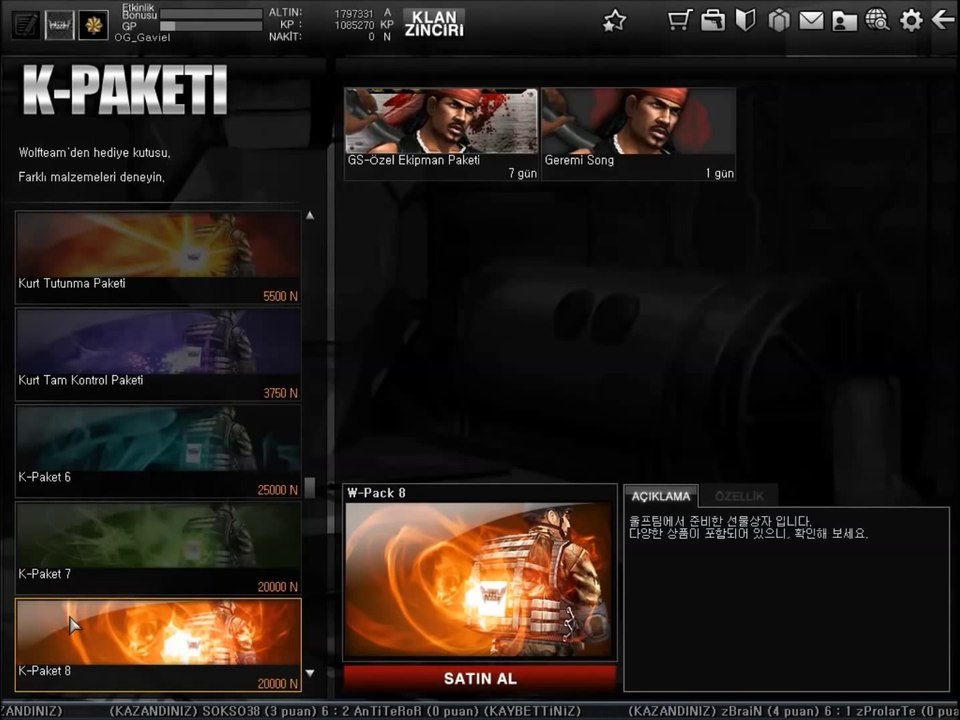Image resolution: width=960 pixels, height=720 pixels.
Task: Select the K-Paket 8 package
Action: point(158,645)
